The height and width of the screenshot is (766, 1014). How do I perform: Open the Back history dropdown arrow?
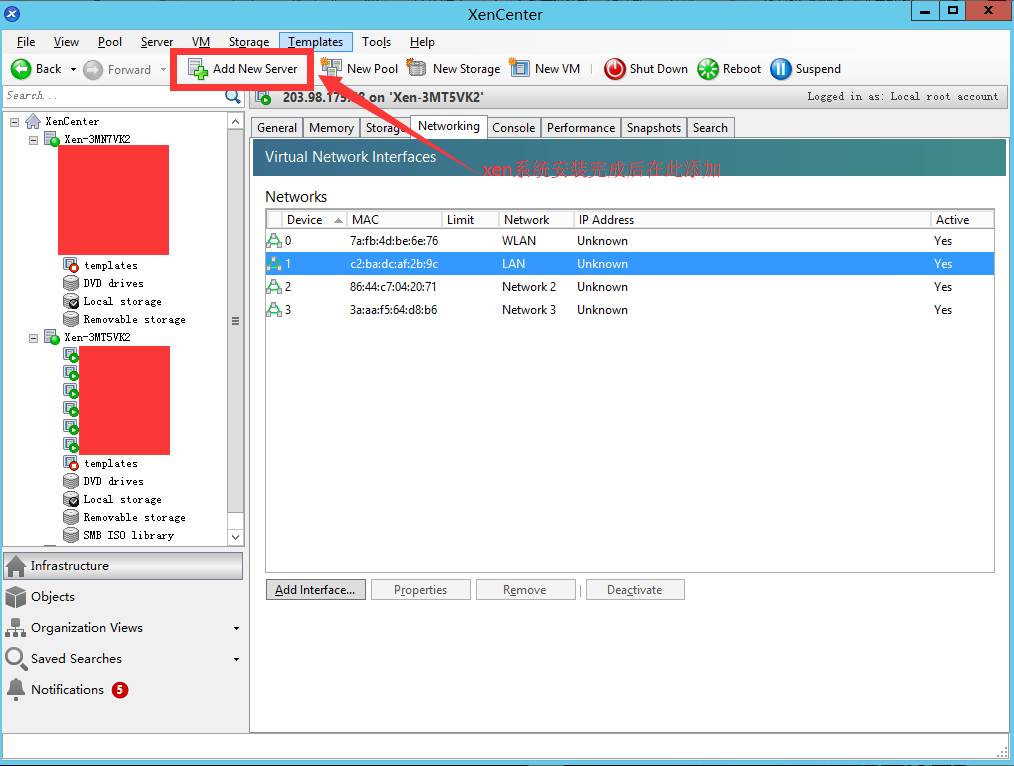click(73, 69)
